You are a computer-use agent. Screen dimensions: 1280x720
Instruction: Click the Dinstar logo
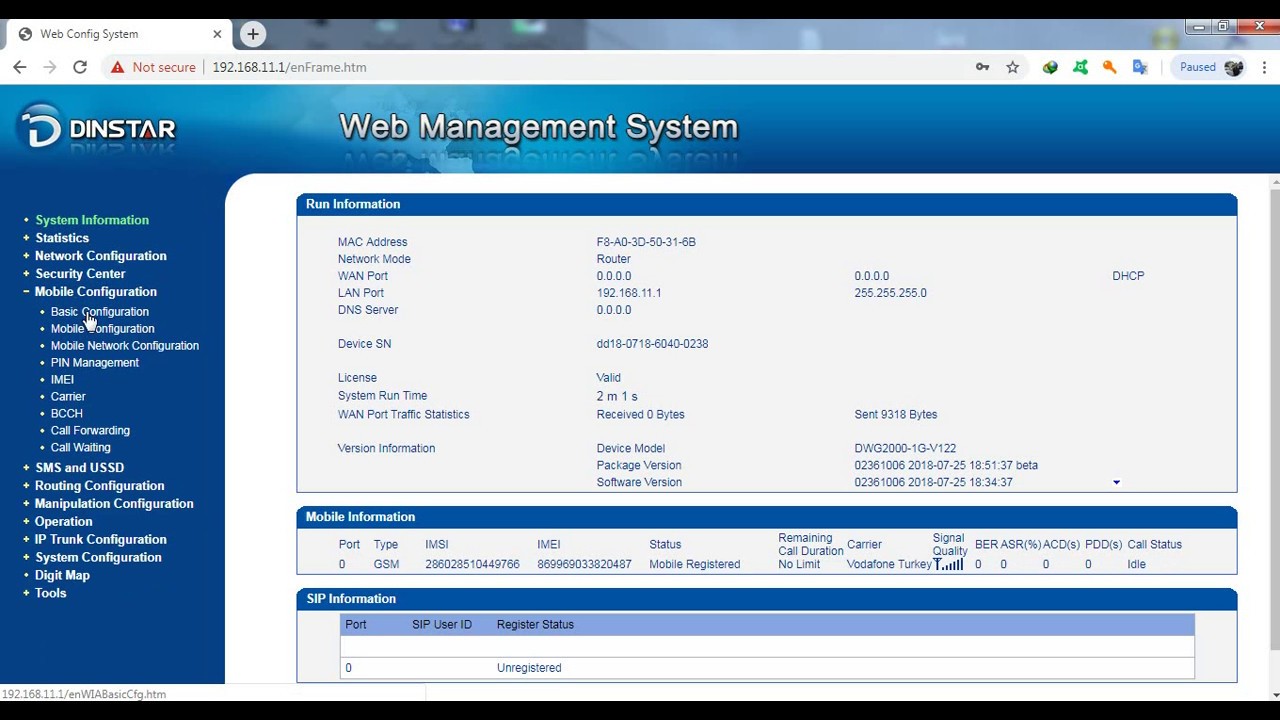[97, 128]
